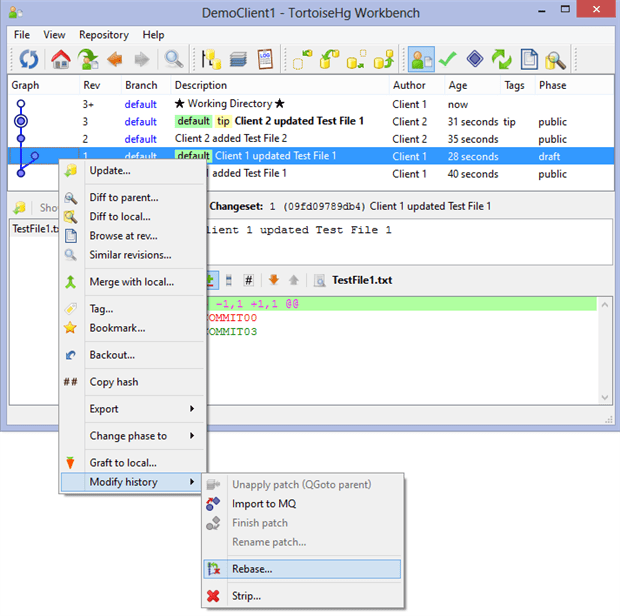Click the Outgoing changesets icon
The width and height of the screenshot is (620, 616).
point(356,59)
